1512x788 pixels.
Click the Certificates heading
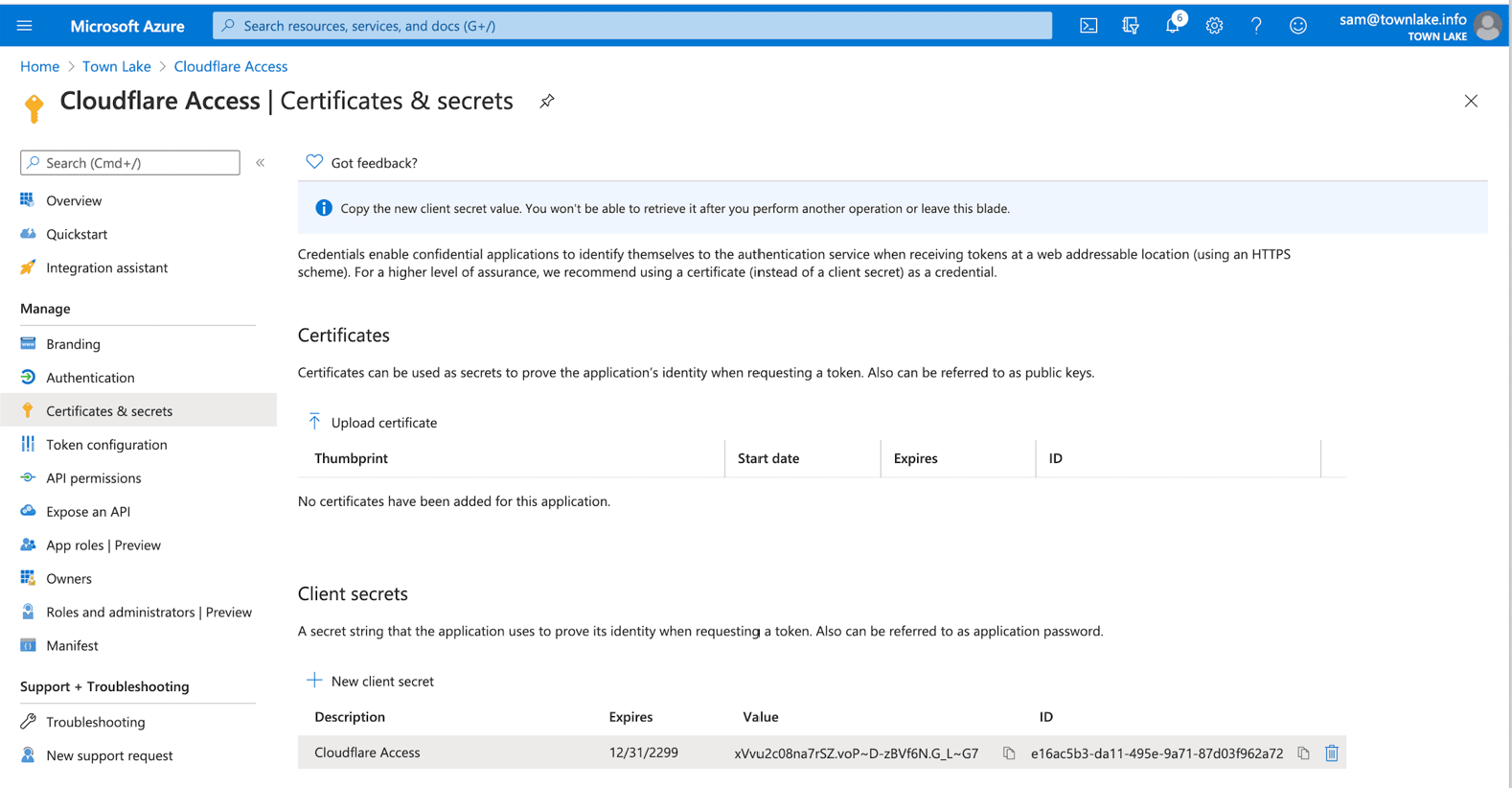coord(344,336)
